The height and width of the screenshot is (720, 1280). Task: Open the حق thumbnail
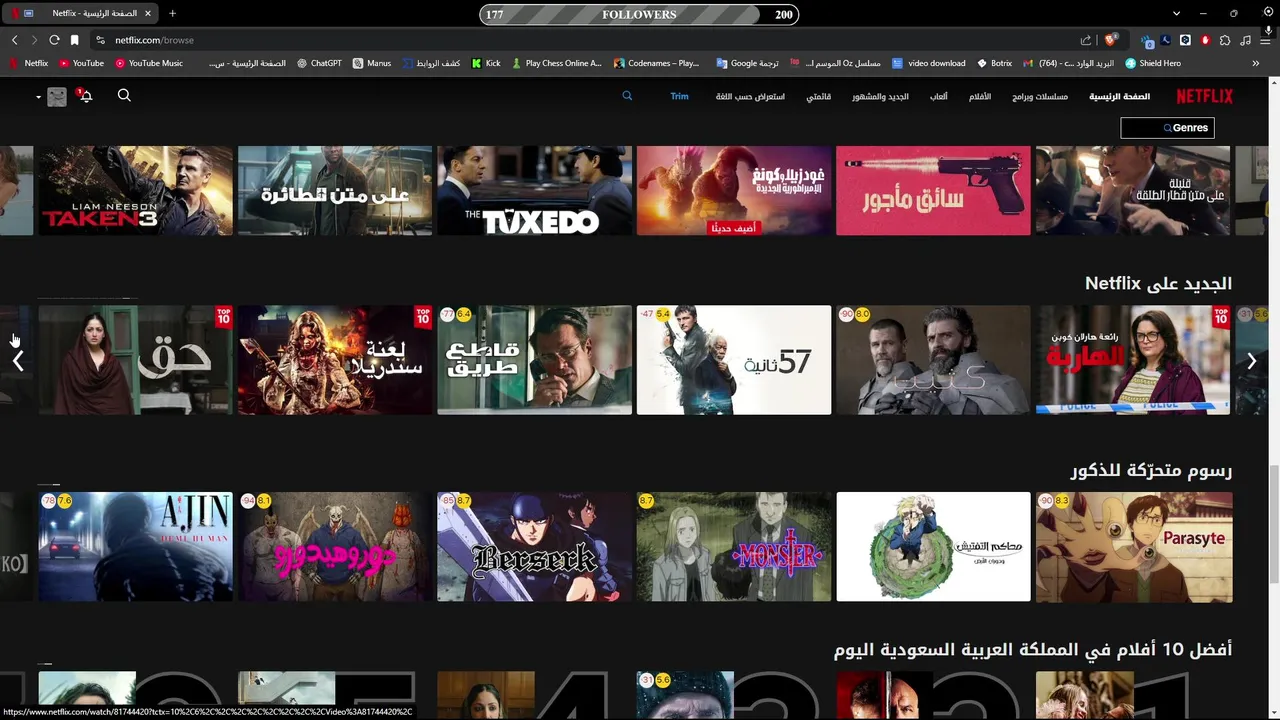pos(135,360)
